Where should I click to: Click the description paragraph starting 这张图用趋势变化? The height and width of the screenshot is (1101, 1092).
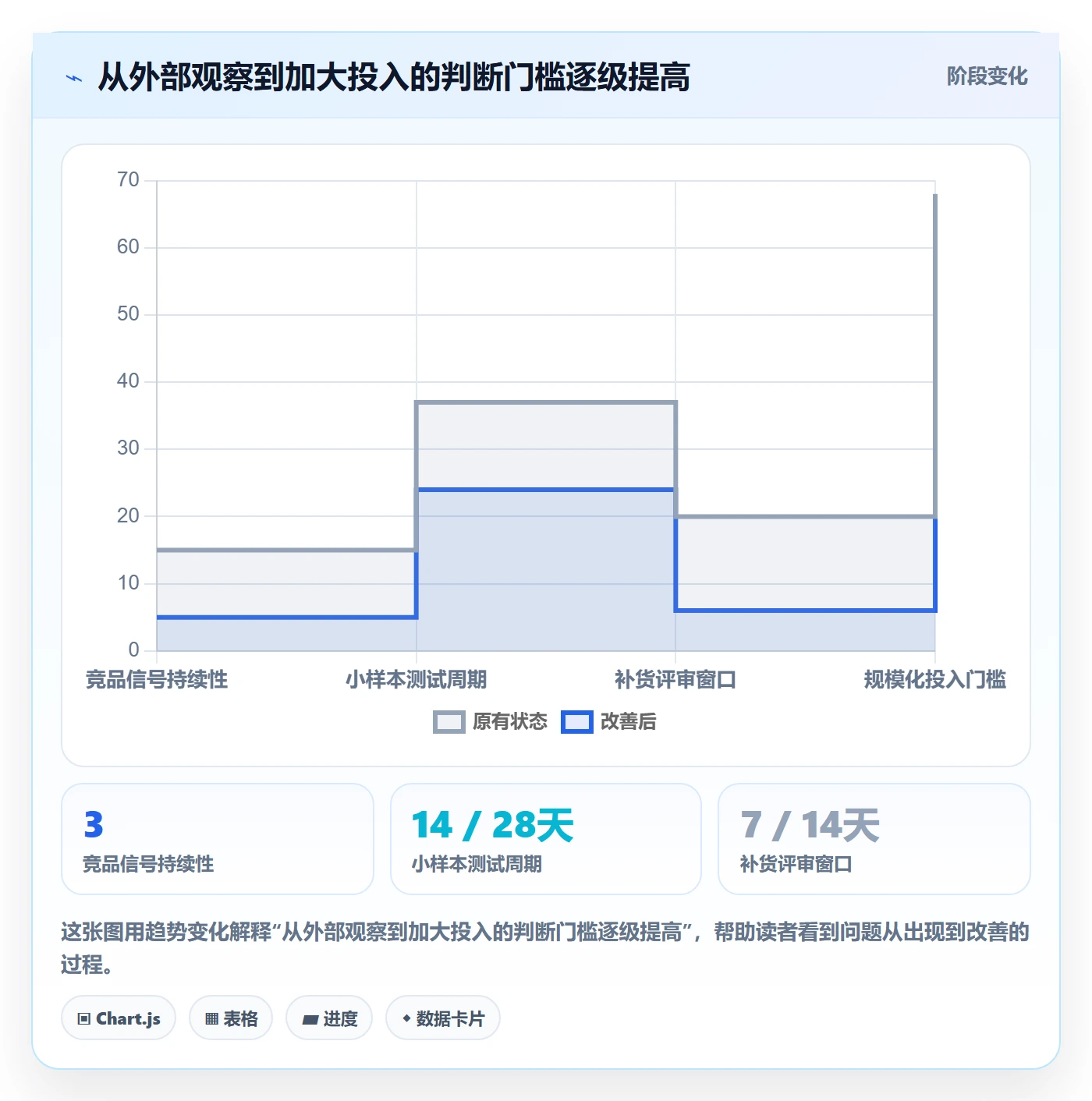tap(545, 948)
